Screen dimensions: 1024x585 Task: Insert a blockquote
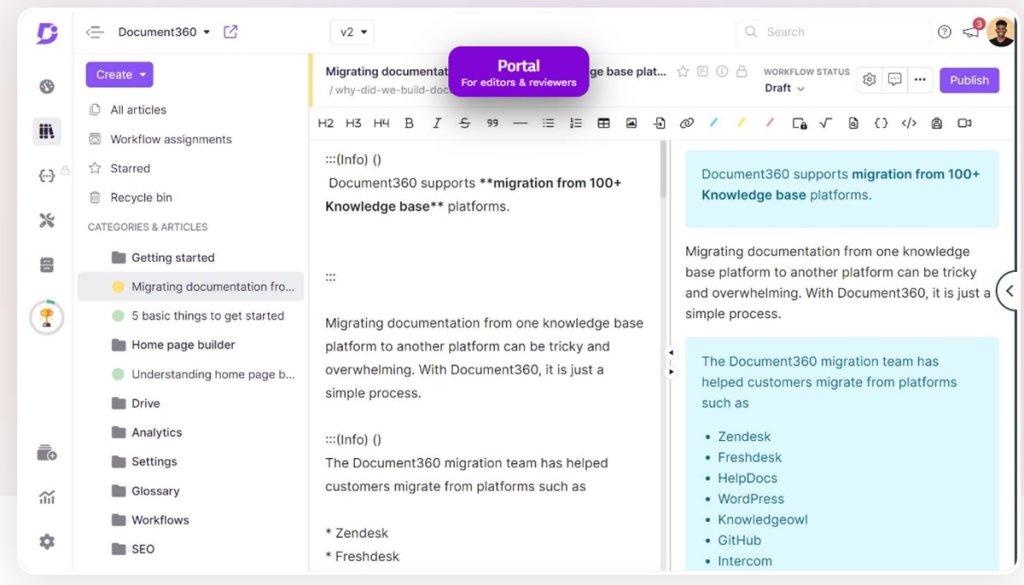[492, 123]
